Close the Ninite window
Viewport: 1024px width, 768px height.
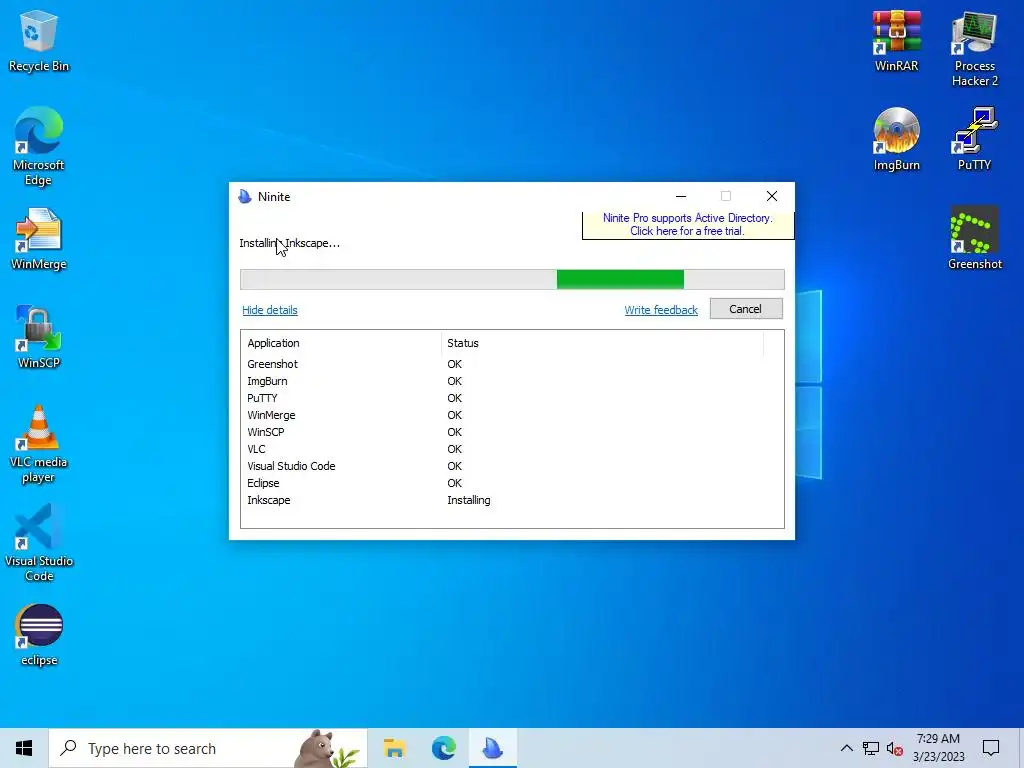pos(772,197)
